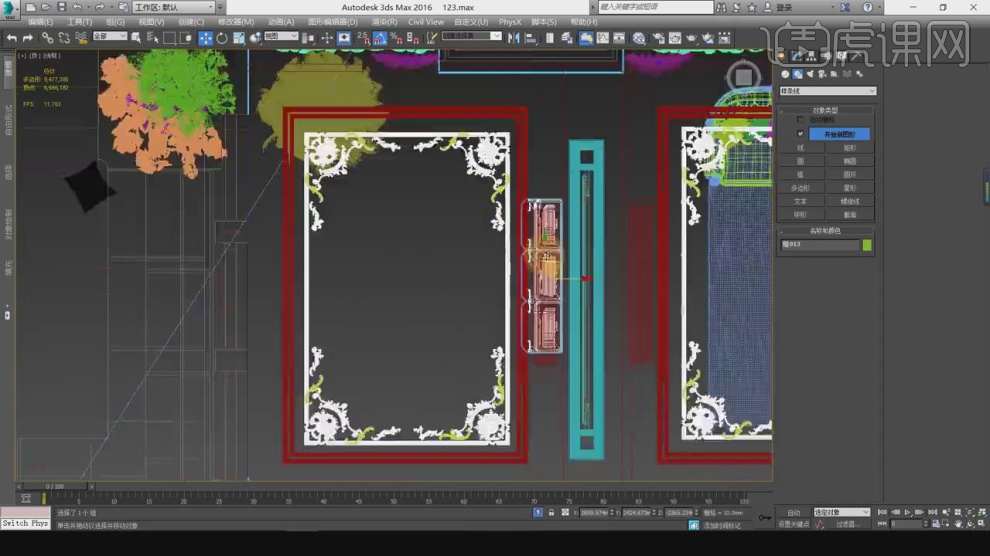Open the Civil View menu
Image resolution: width=990 pixels, height=556 pixels.
pyautogui.click(x=426, y=21)
